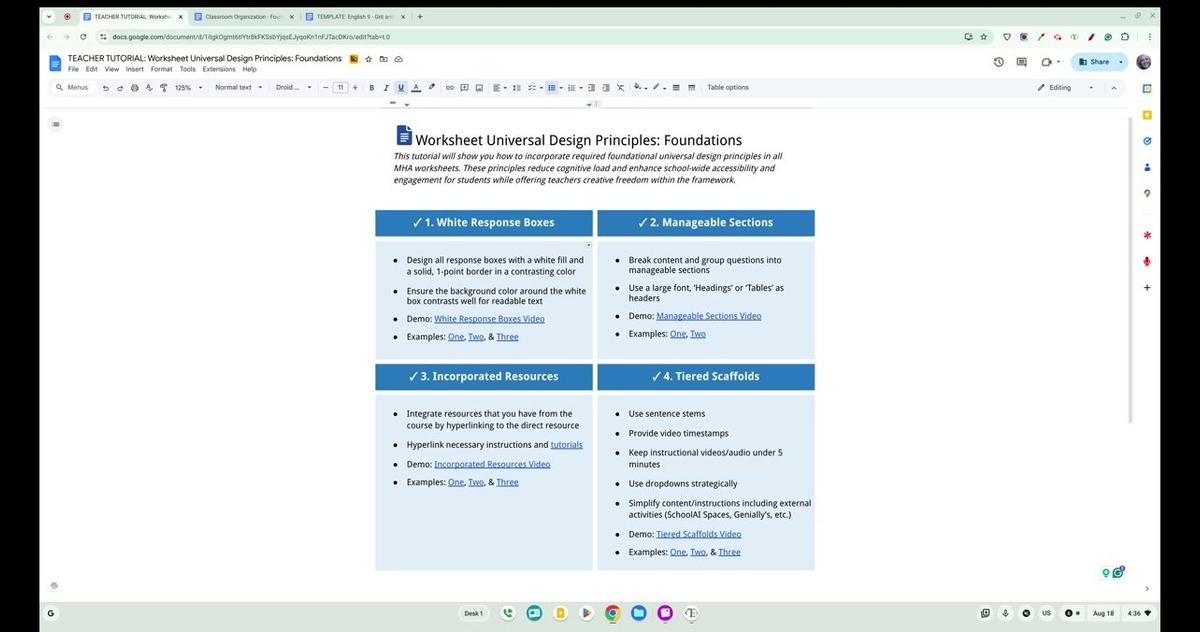Image resolution: width=1200 pixels, height=632 pixels.
Task: Open the text color picker
Action: tap(416, 88)
